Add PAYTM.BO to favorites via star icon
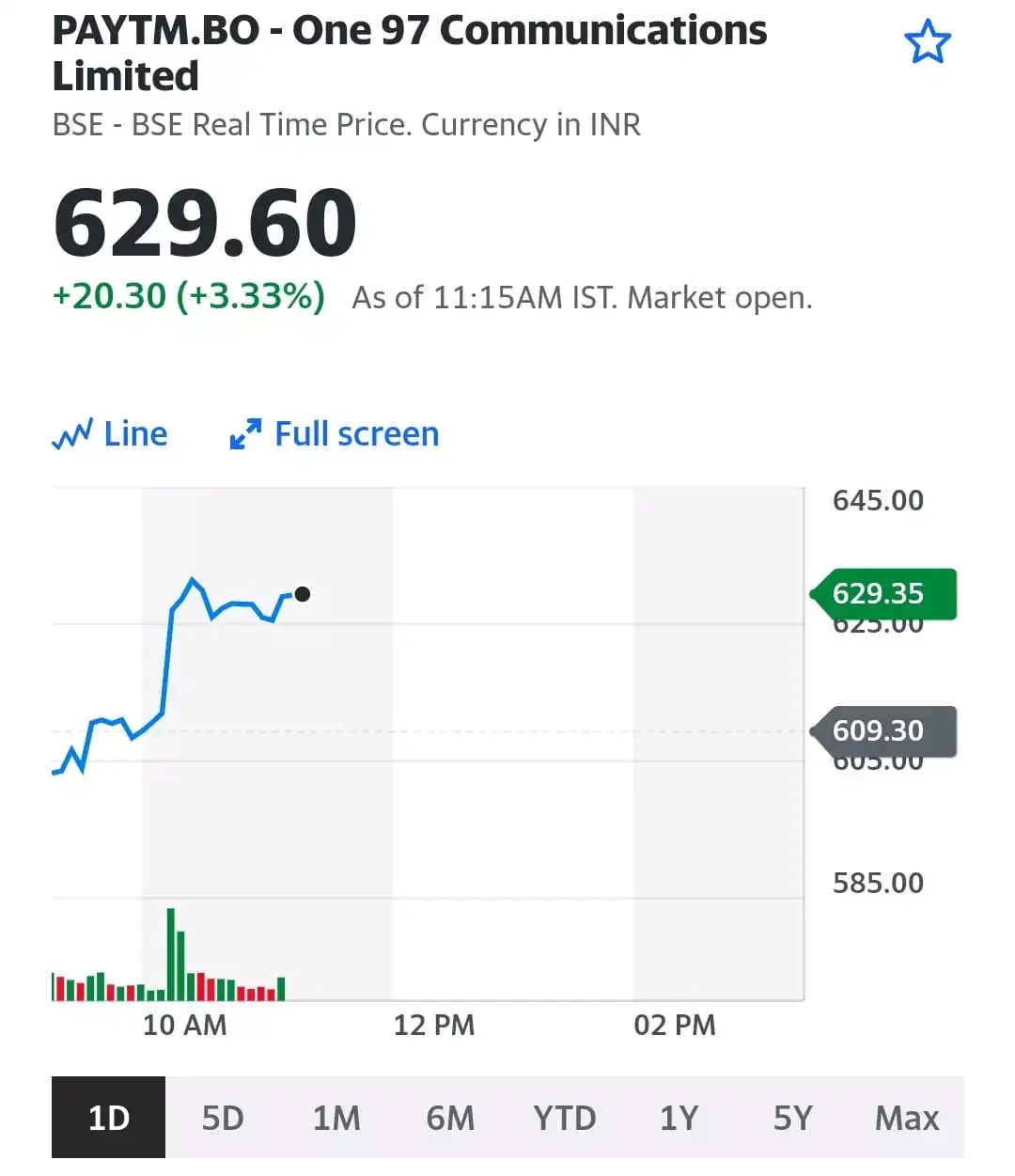Viewport: 1015px width, 1176px height. [x=929, y=41]
